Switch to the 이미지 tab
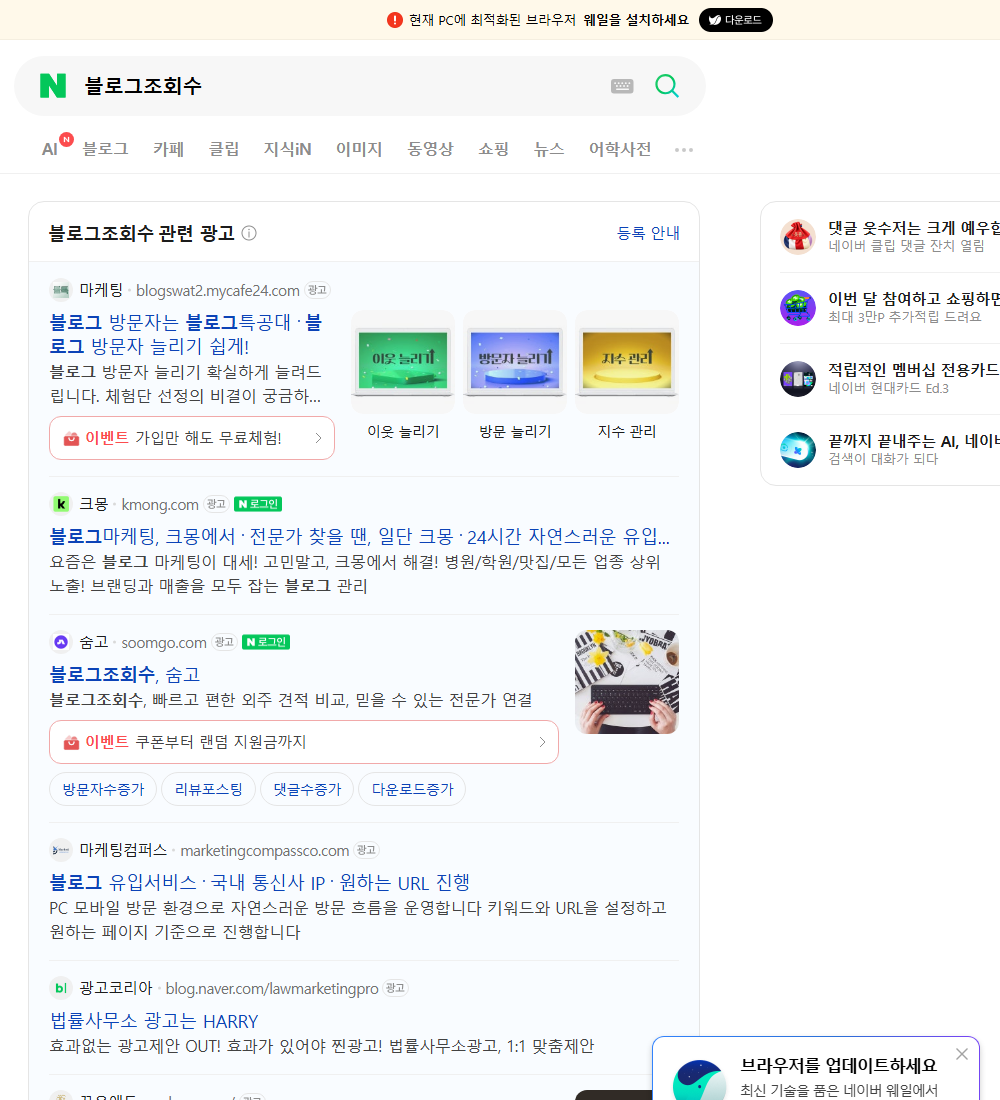Screen dimensions: 1000x1100 [x=359, y=149]
